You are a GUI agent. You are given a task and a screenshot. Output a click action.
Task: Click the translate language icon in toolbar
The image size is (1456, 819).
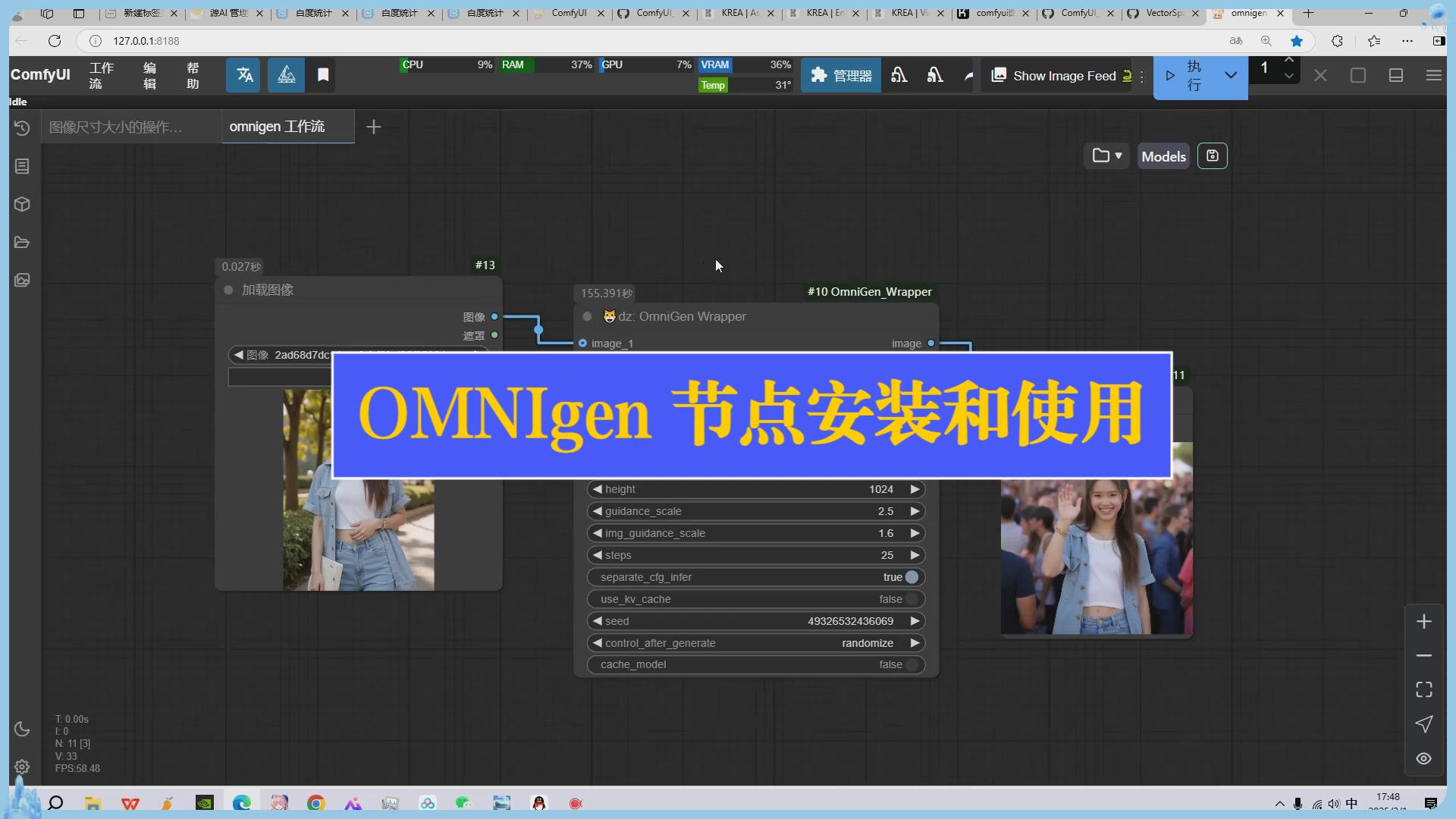tap(244, 75)
